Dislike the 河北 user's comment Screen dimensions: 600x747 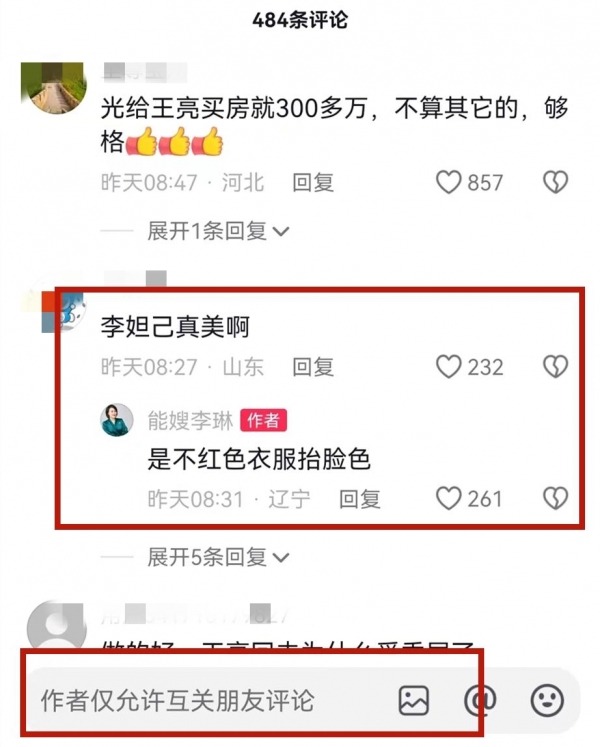coord(556,182)
